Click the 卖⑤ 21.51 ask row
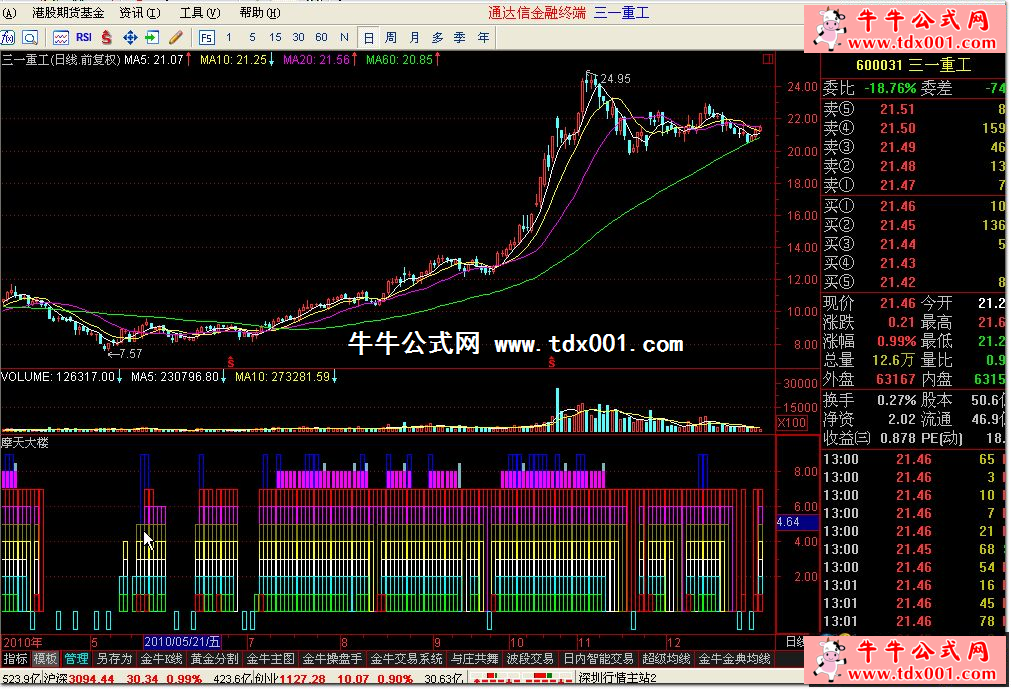 pyautogui.click(x=914, y=110)
